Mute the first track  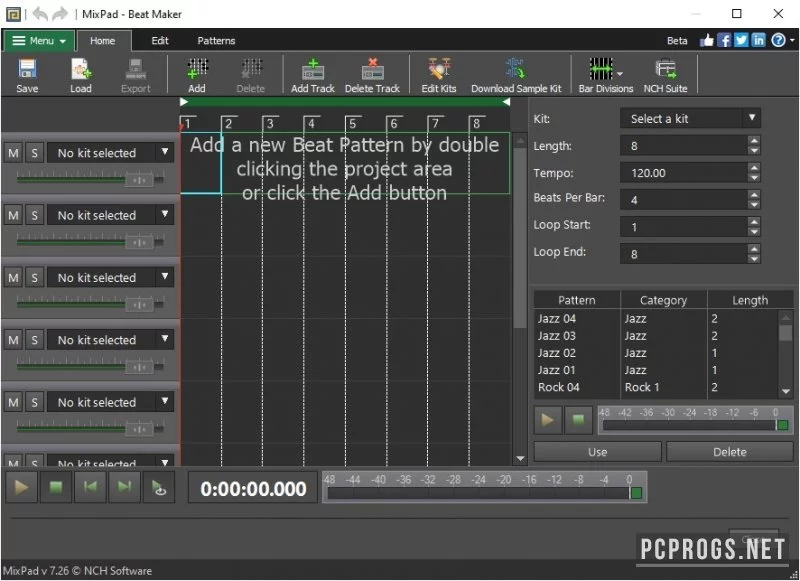(13, 153)
